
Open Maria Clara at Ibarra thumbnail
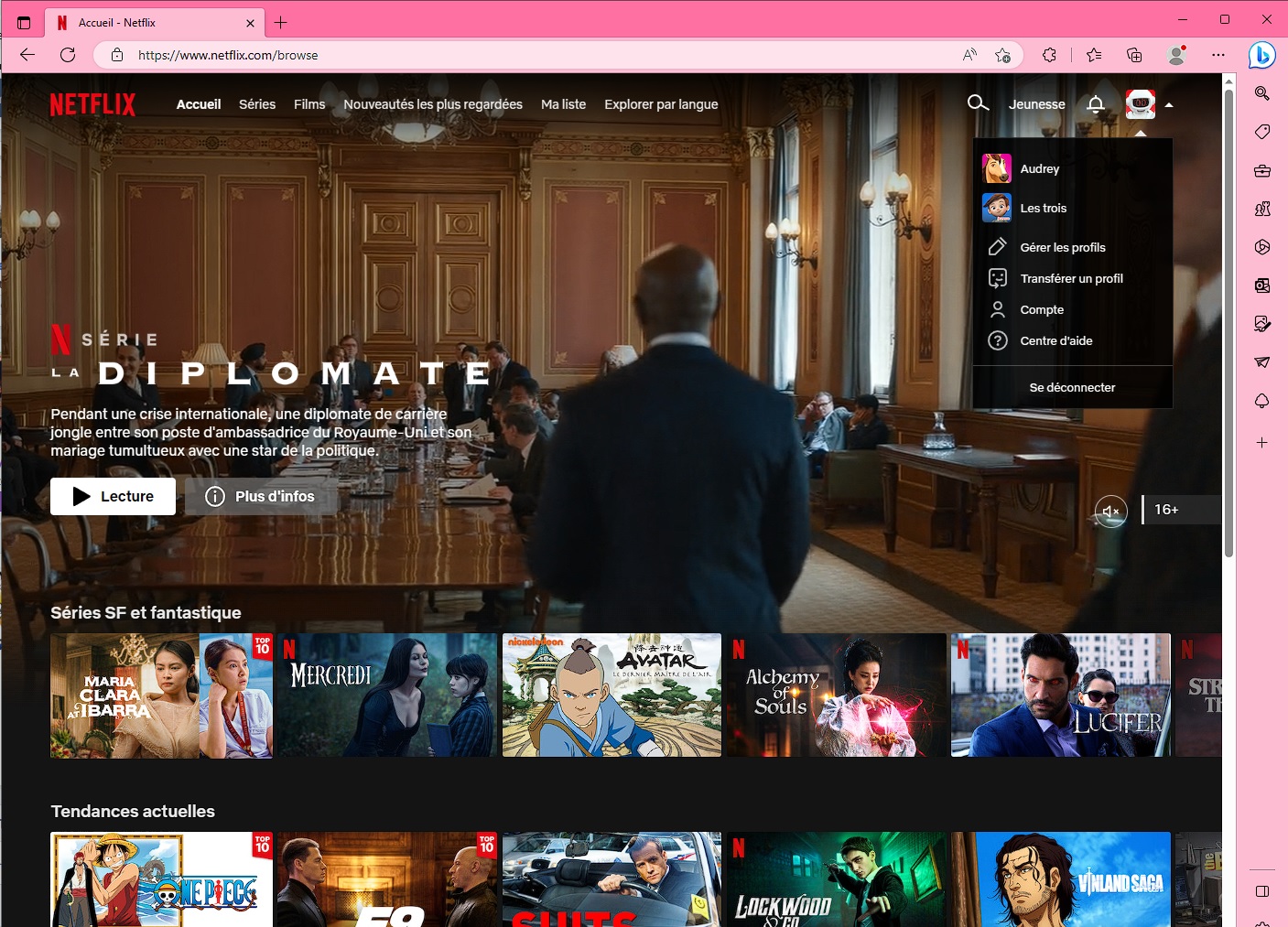tap(161, 695)
